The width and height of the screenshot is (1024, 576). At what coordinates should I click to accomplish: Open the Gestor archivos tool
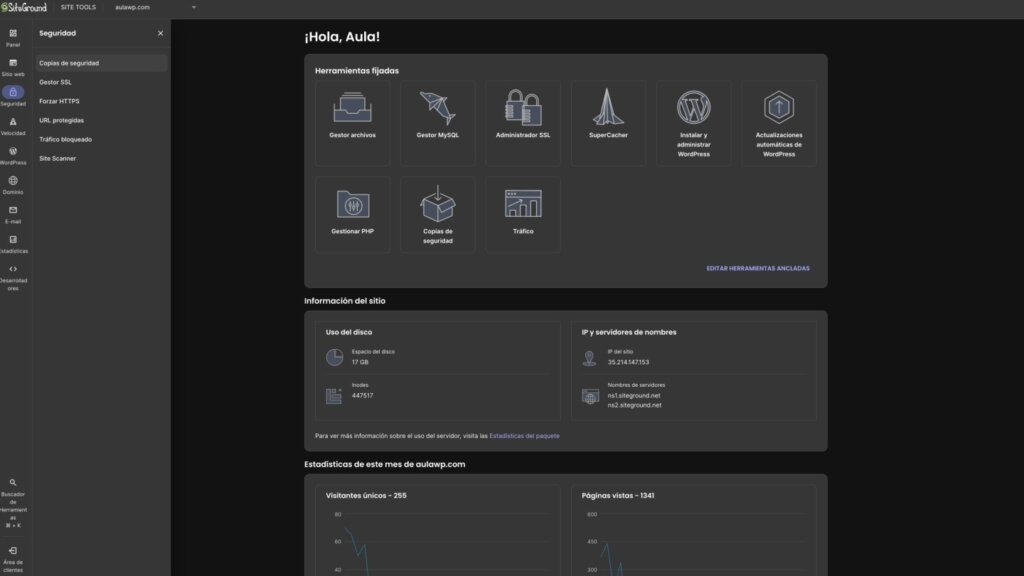click(353, 123)
